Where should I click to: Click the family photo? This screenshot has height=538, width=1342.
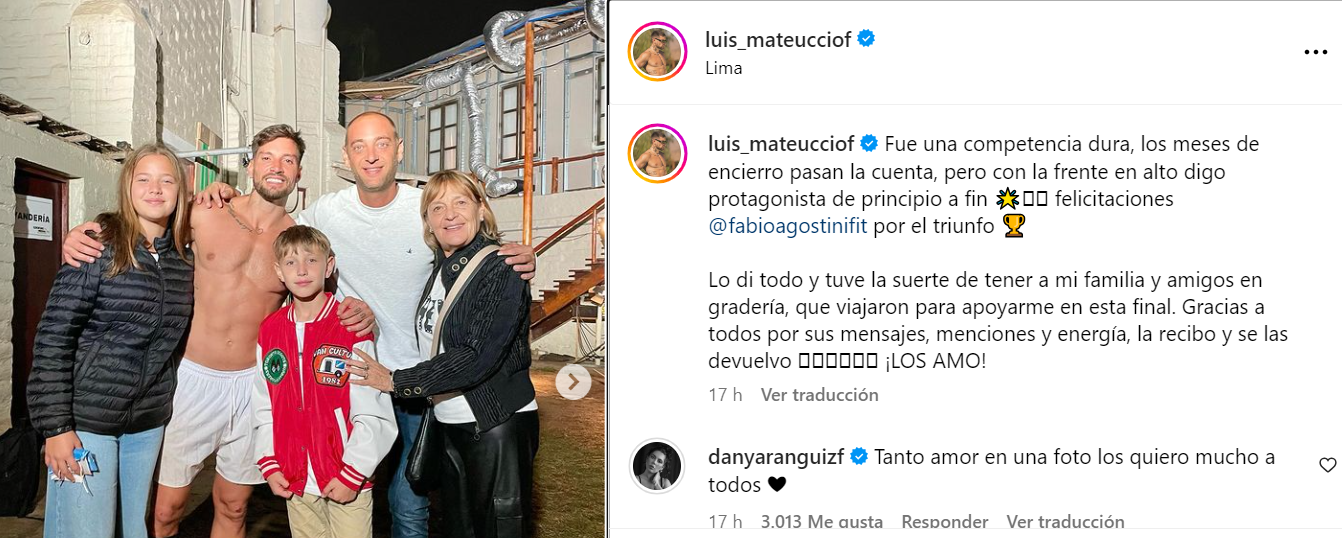pyautogui.click(x=303, y=269)
